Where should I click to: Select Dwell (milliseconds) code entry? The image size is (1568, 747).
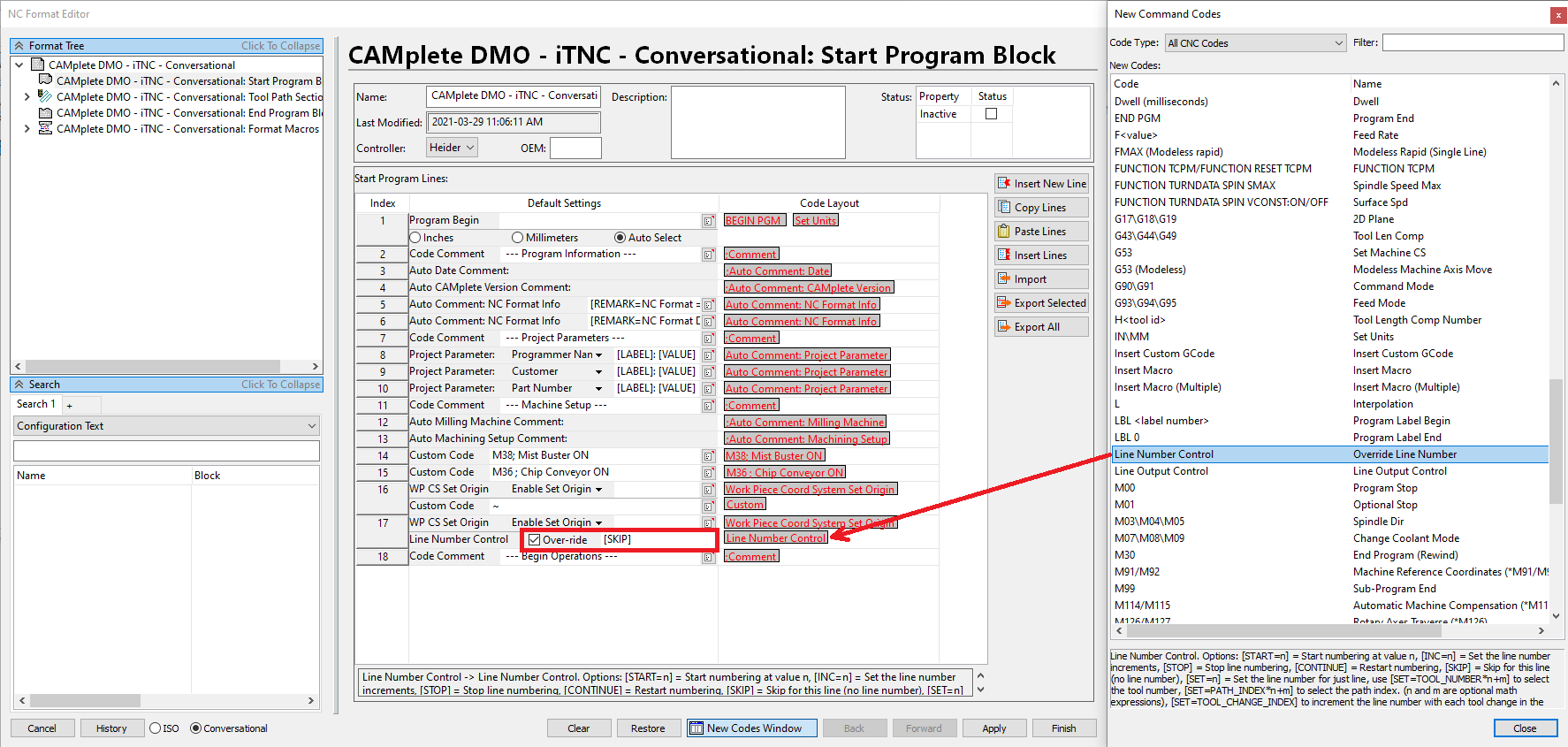pos(1161,102)
